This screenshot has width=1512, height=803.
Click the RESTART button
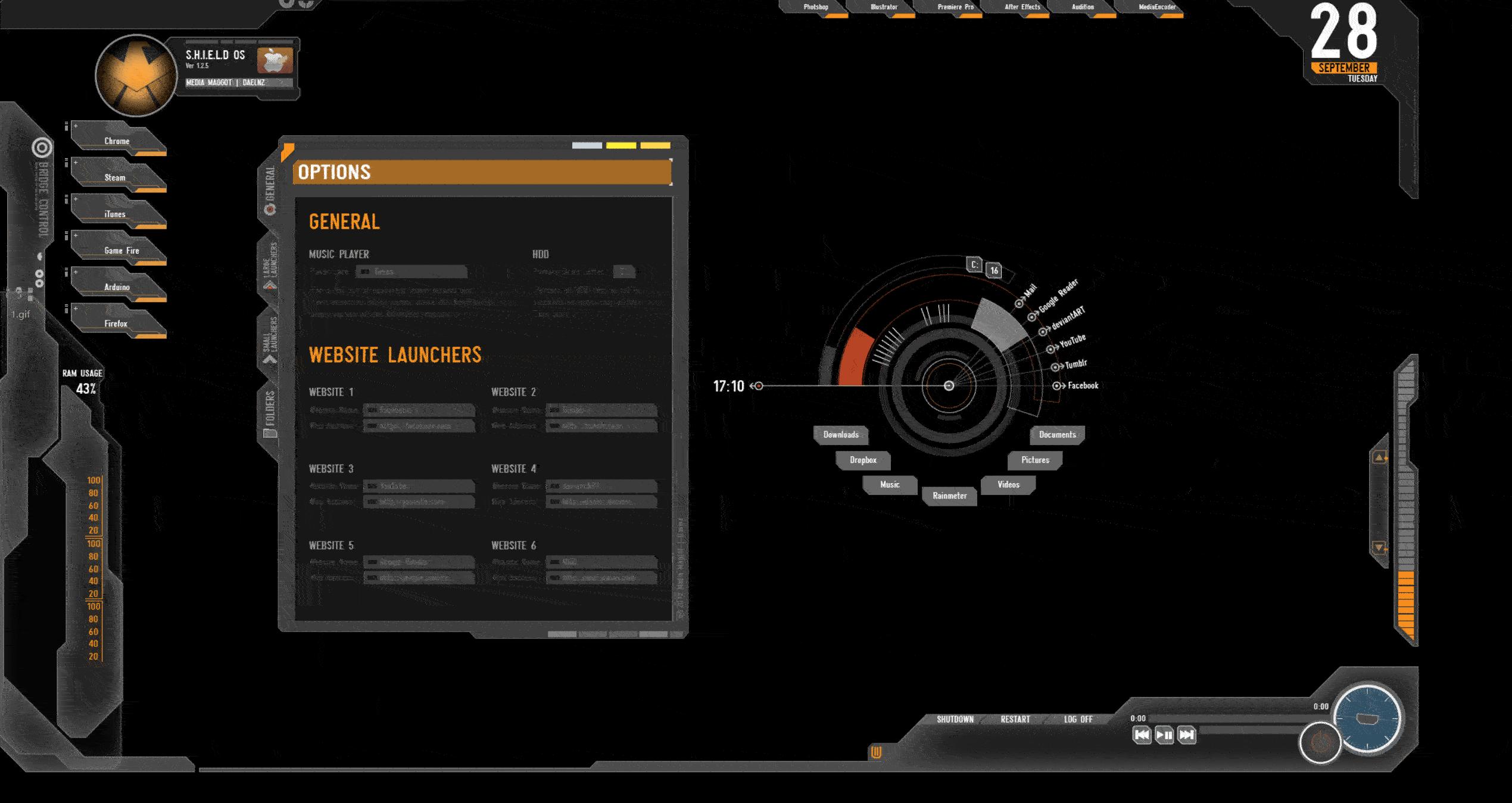1015,719
